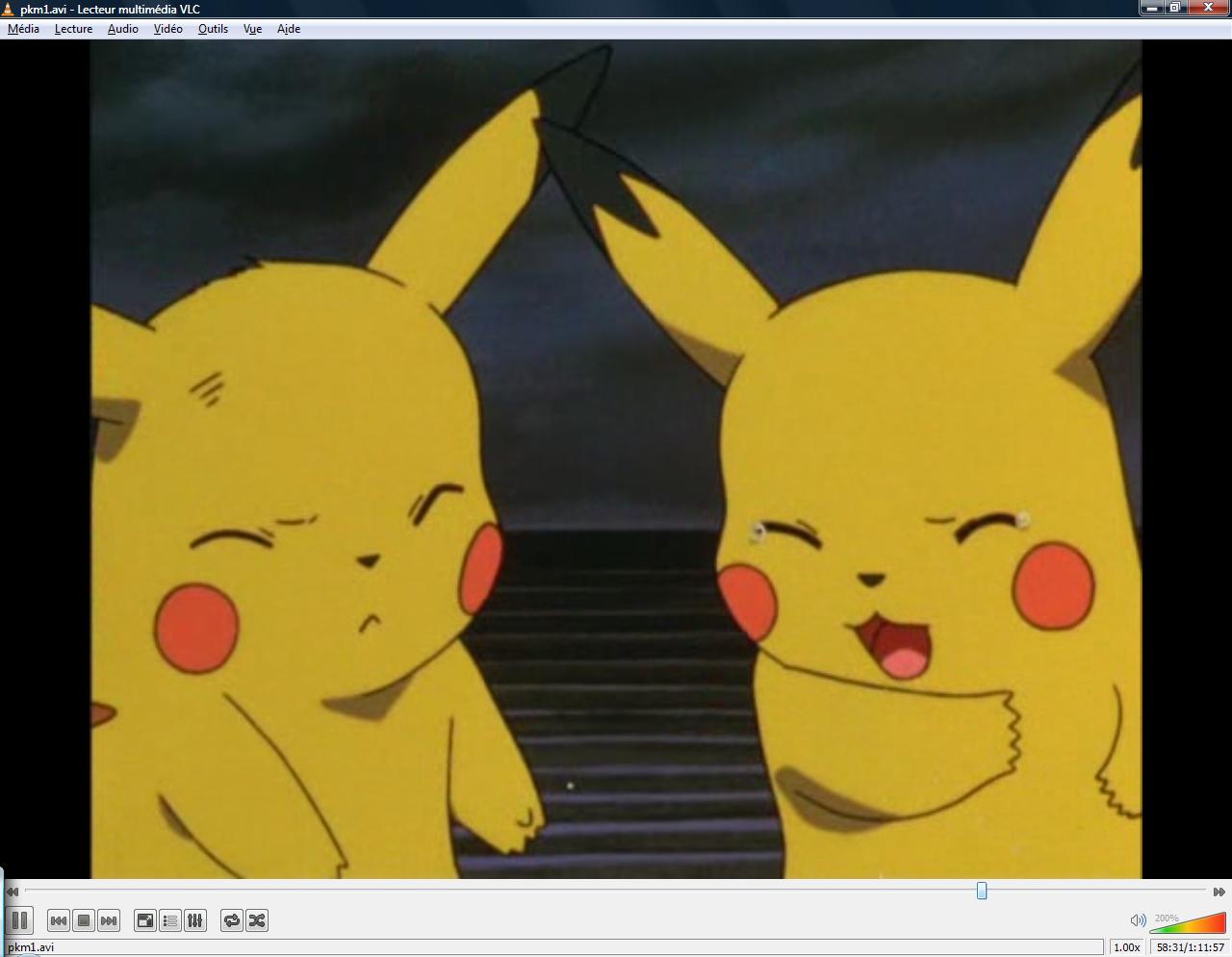The width and height of the screenshot is (1232, 957).
Task: Open the Outils menu
Action: tap(213, 29)
